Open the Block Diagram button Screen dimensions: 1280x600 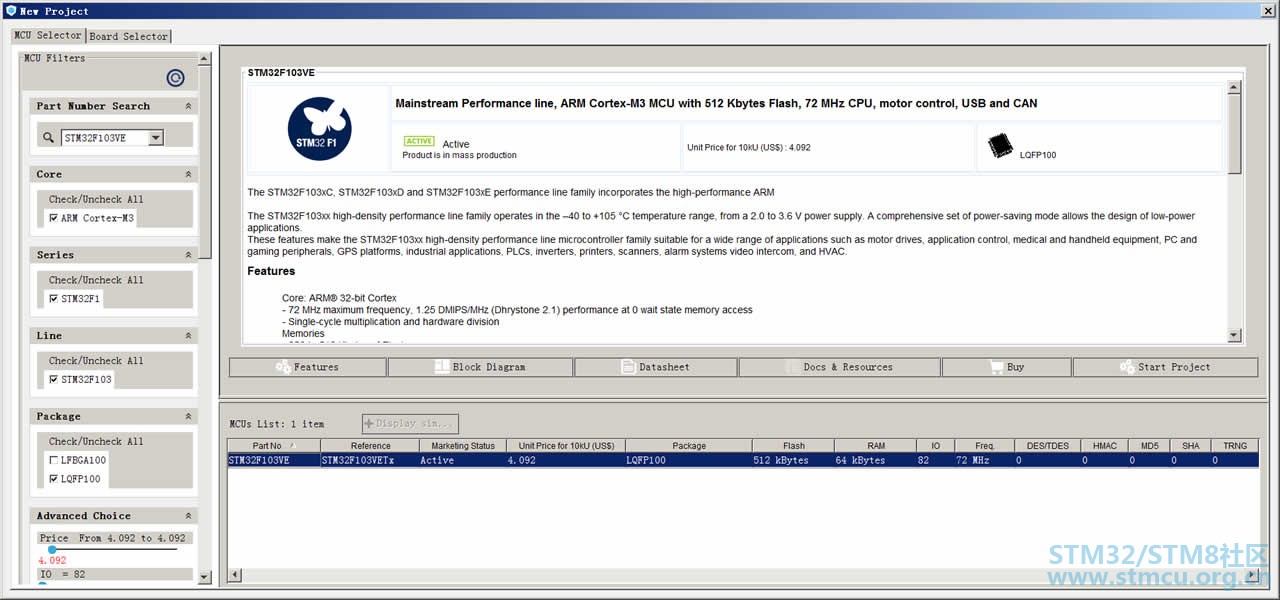tap(480, 367)
